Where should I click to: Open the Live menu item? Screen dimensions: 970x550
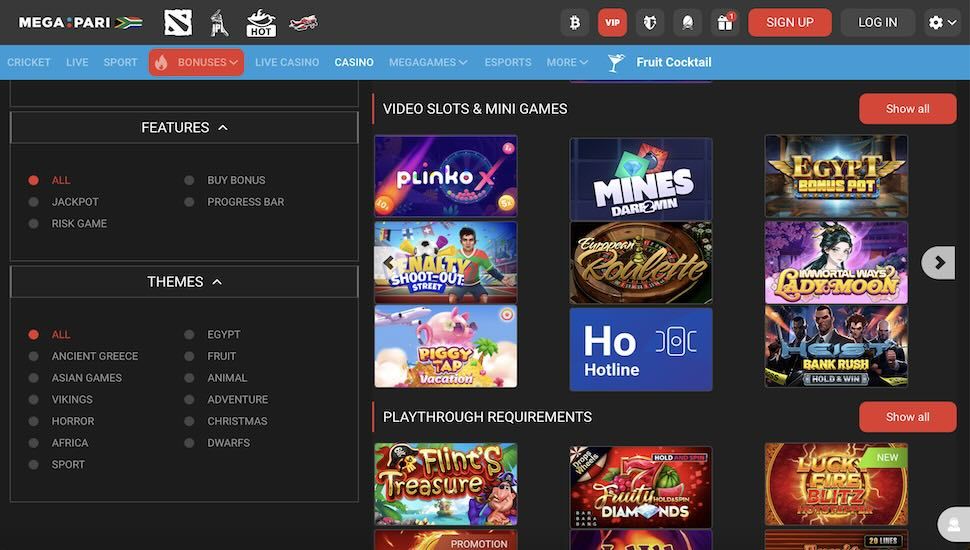click(x=77, y=62)
